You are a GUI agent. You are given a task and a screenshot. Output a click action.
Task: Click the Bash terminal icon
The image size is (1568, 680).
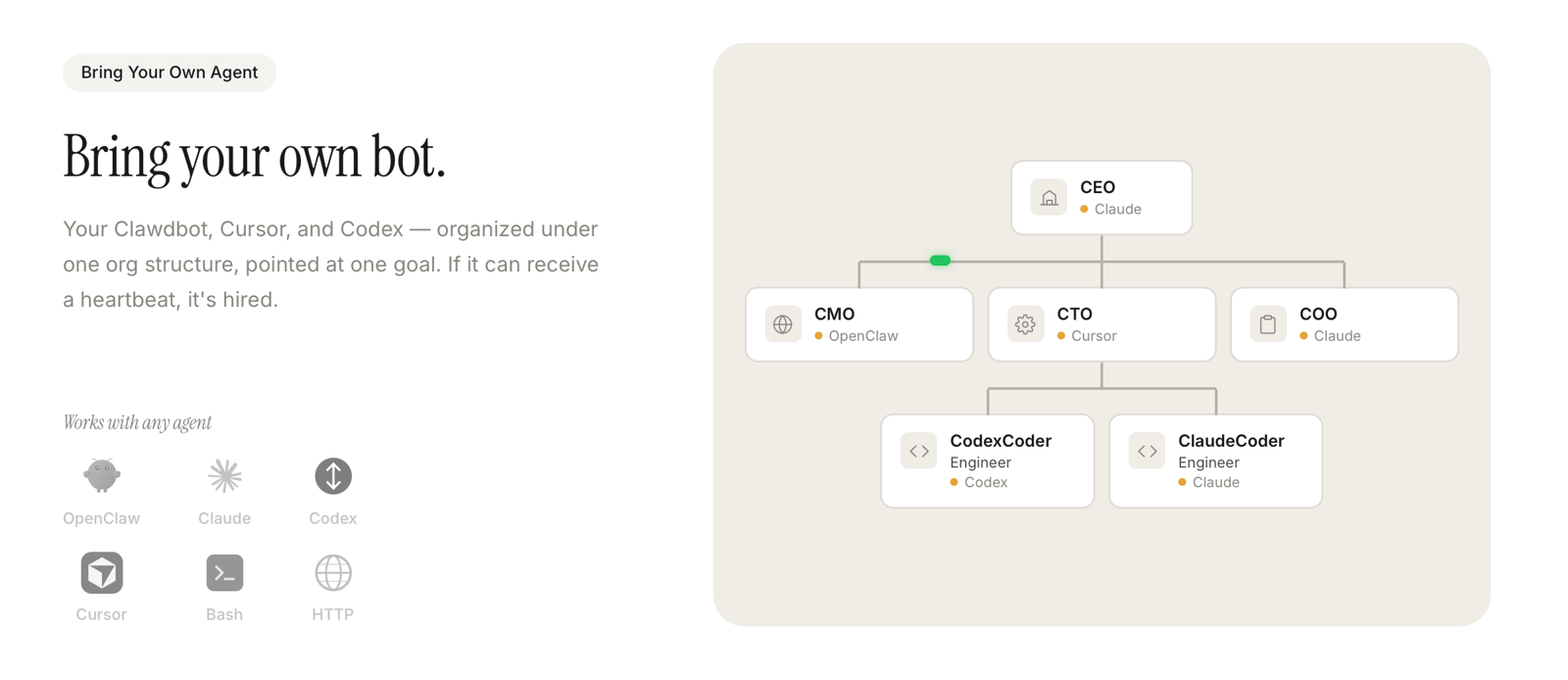coord(224,573)
